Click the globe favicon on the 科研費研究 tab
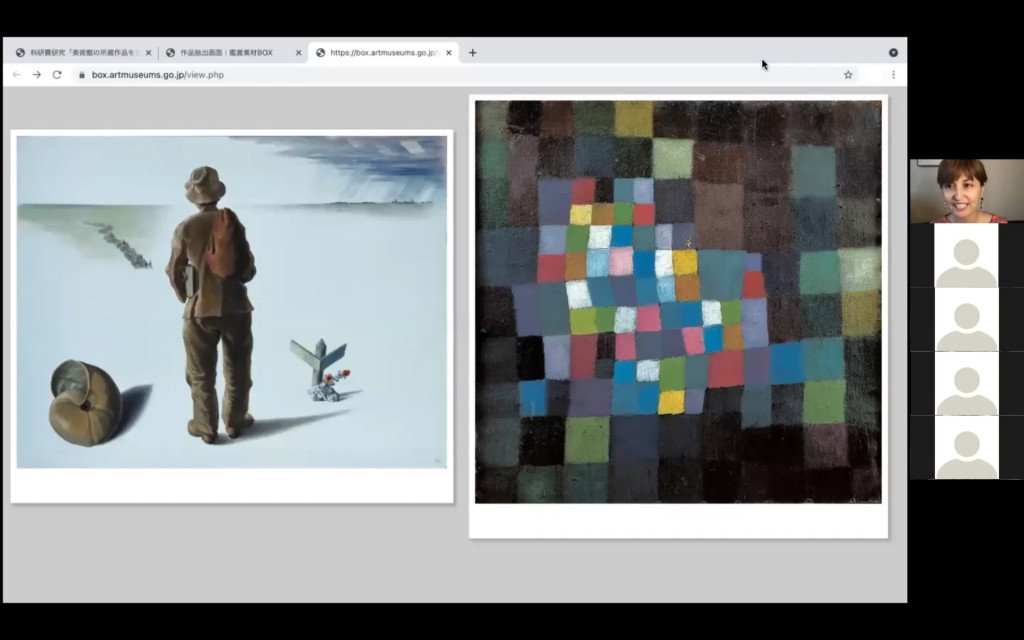The width and height of the screenshot is (1024, 640). click(x=20, y=52)
